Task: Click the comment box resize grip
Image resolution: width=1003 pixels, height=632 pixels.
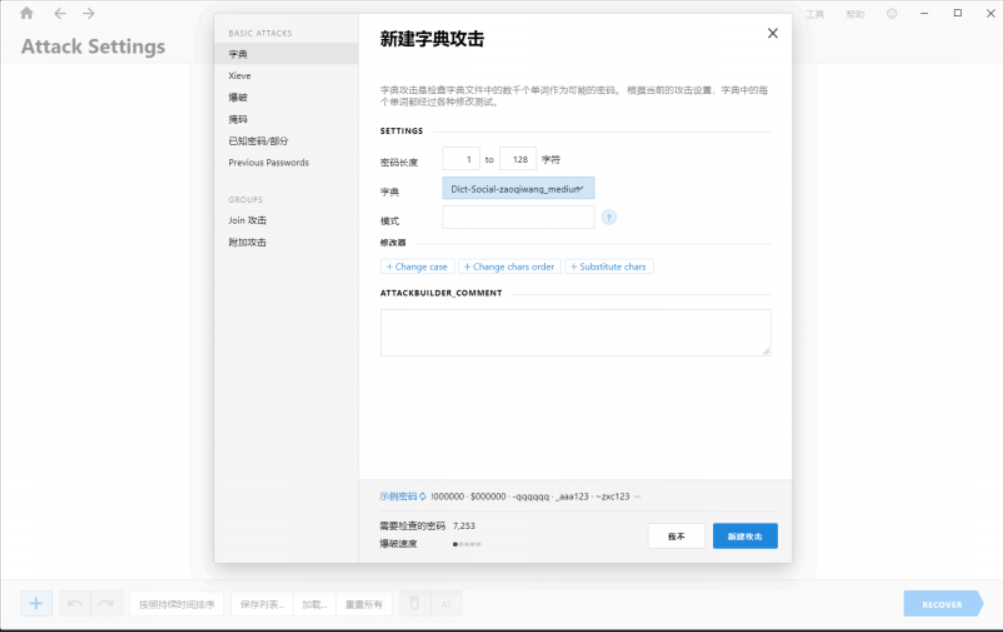Action: (x=766, y=351)
